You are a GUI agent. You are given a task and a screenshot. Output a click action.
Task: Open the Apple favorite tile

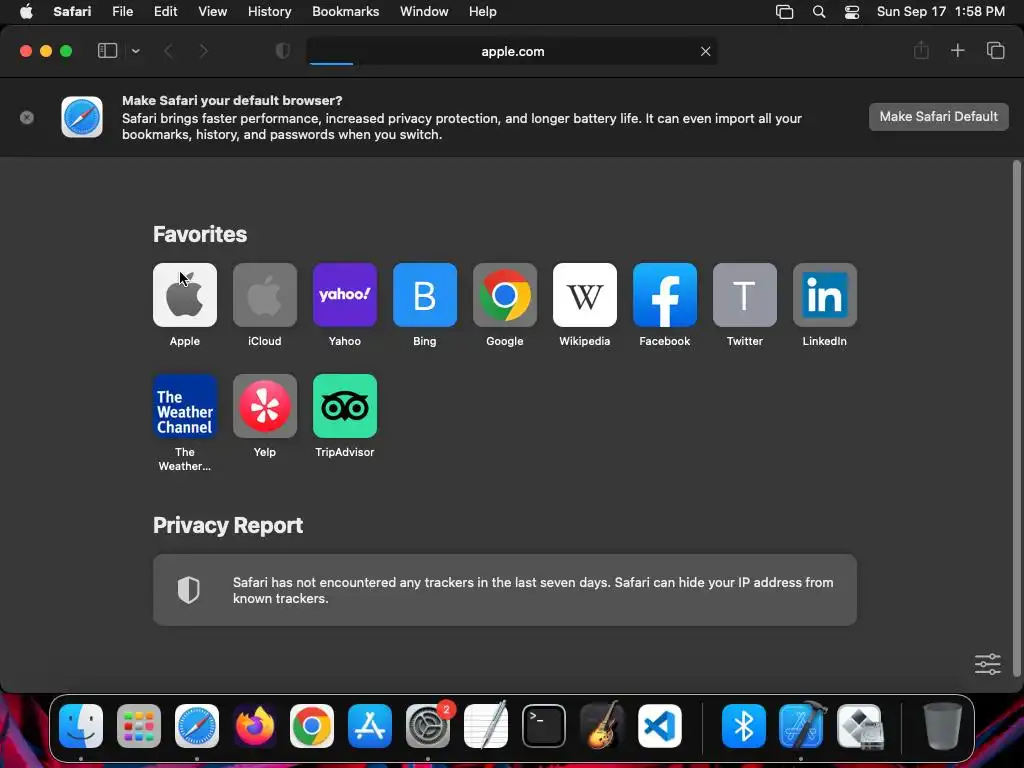185,295
